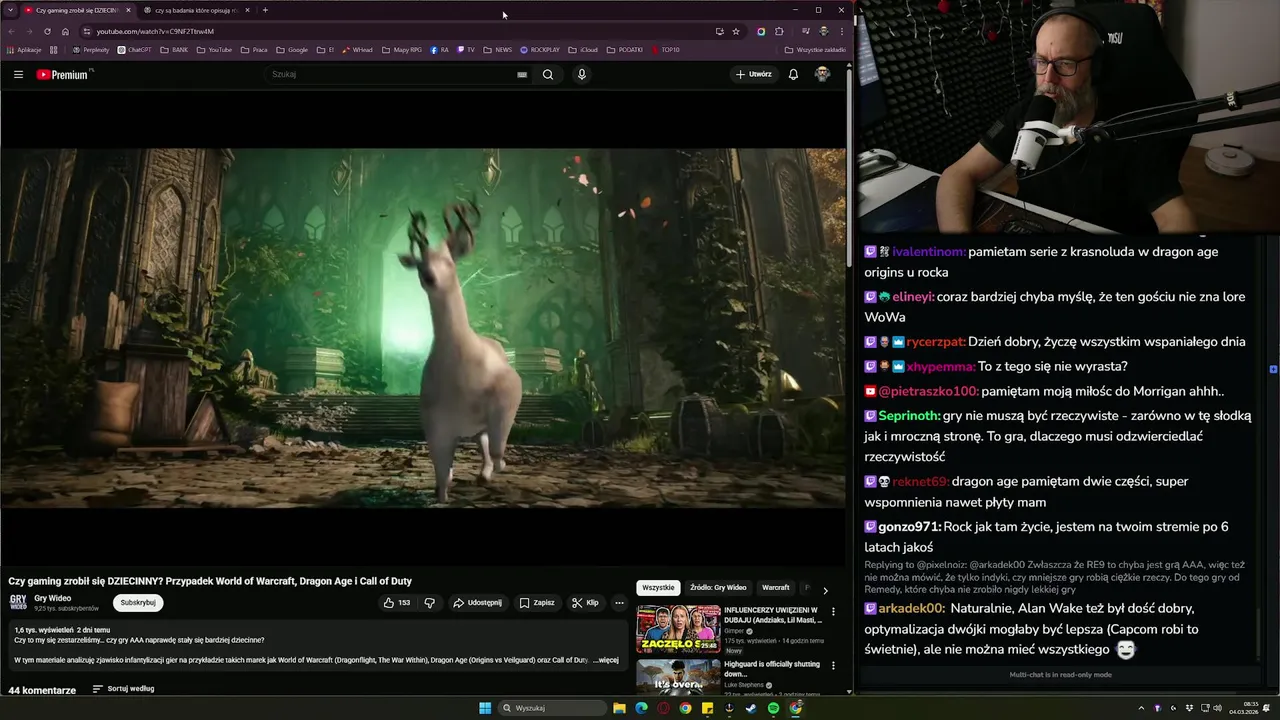Screen dimensions: 1280x720
Task: Open the INFLUENCERZY UWIĘZIENI W DUBAJU video thumbnail
Action: coord(678,629)
